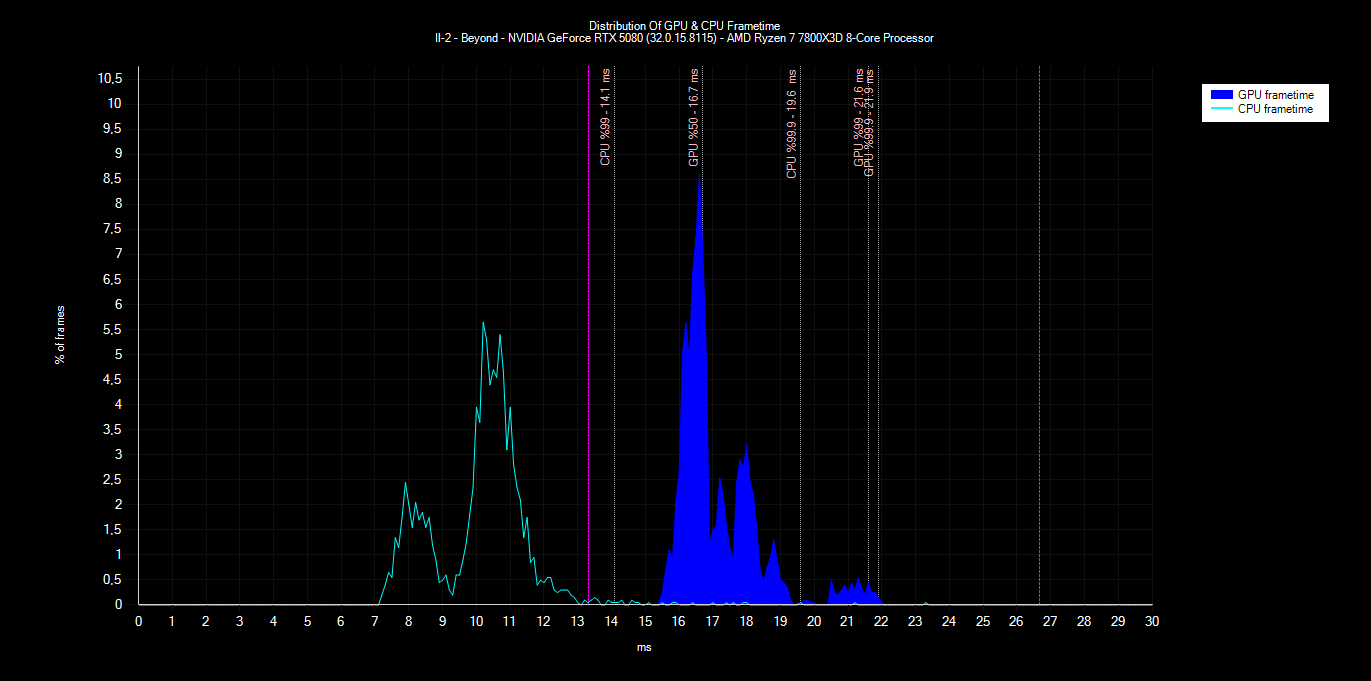The image size is (1371, 681).
Task: Click the cyan CPU frametime legend line
Action: (x=1222, y=109)
